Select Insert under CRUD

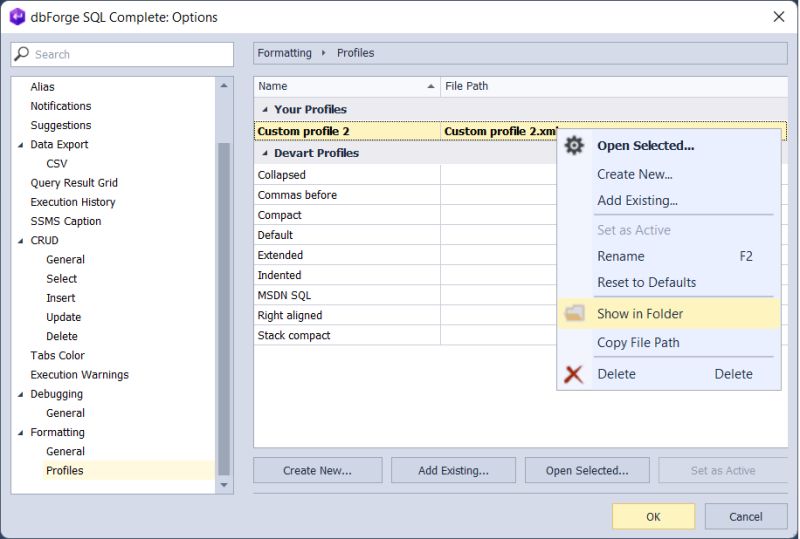61,298
